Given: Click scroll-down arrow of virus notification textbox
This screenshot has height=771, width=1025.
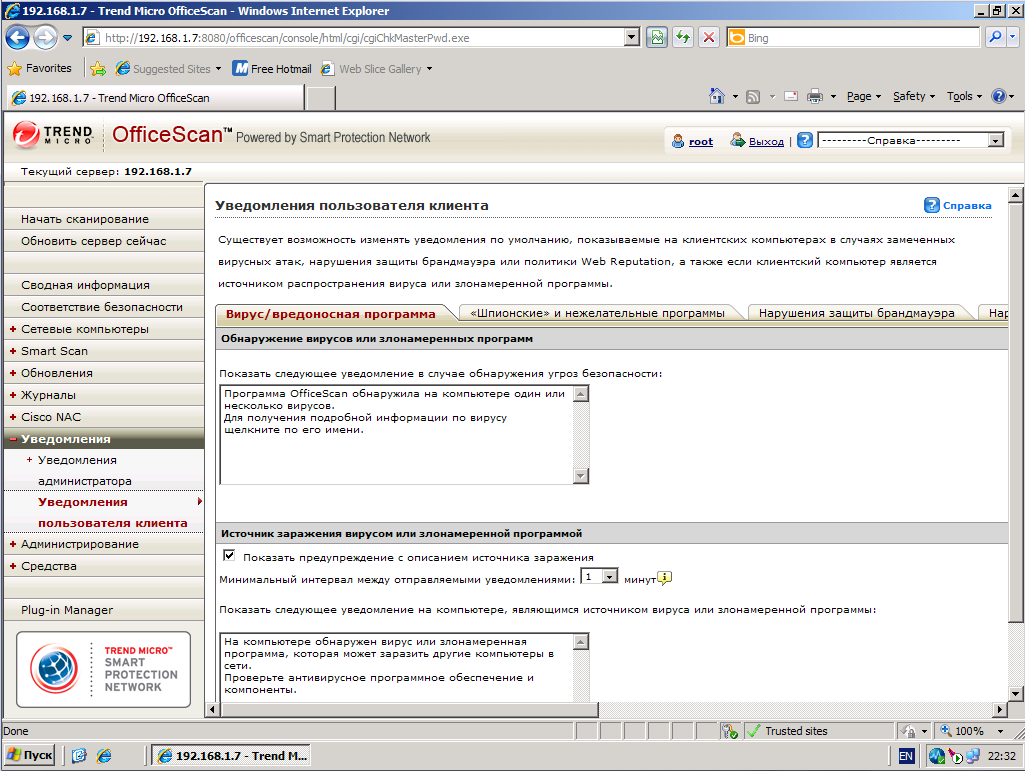Looking at the screenshot, I should (x=580, y=475).
